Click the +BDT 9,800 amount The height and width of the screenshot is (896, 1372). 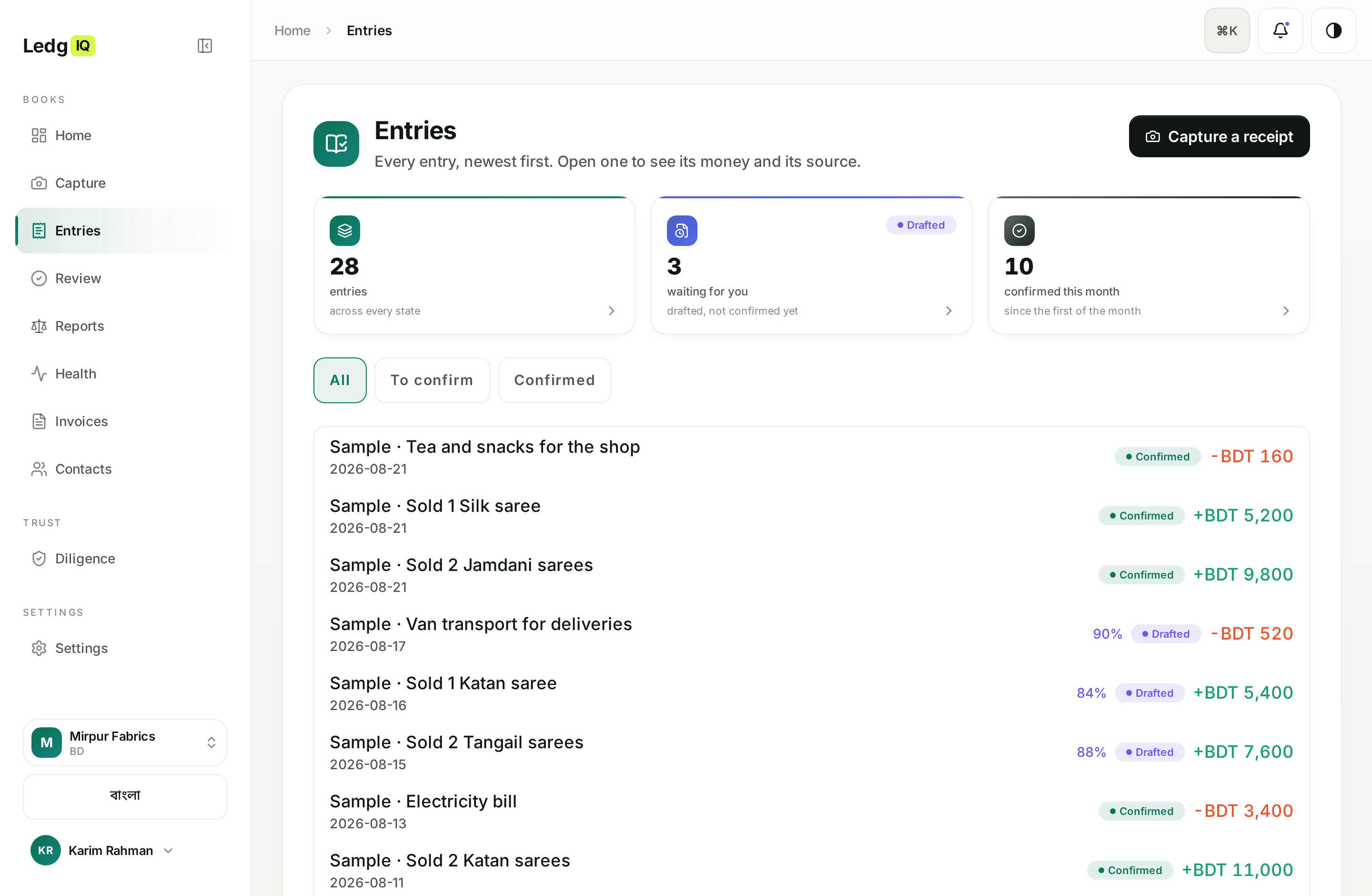tap(1243, 575)
